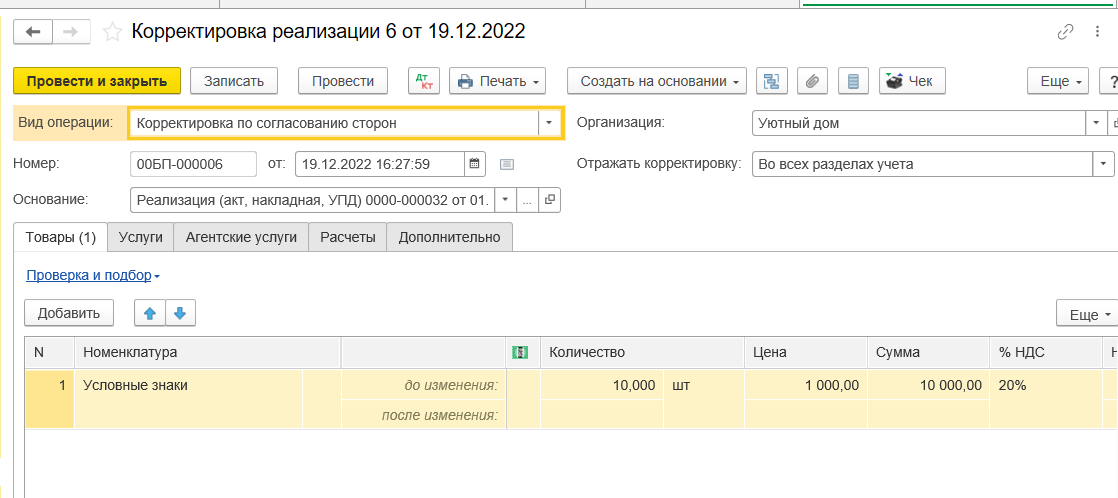Expand Вид операции dropdown list
This screenshot has width=1118, height=498.
[x=549, y=123]
